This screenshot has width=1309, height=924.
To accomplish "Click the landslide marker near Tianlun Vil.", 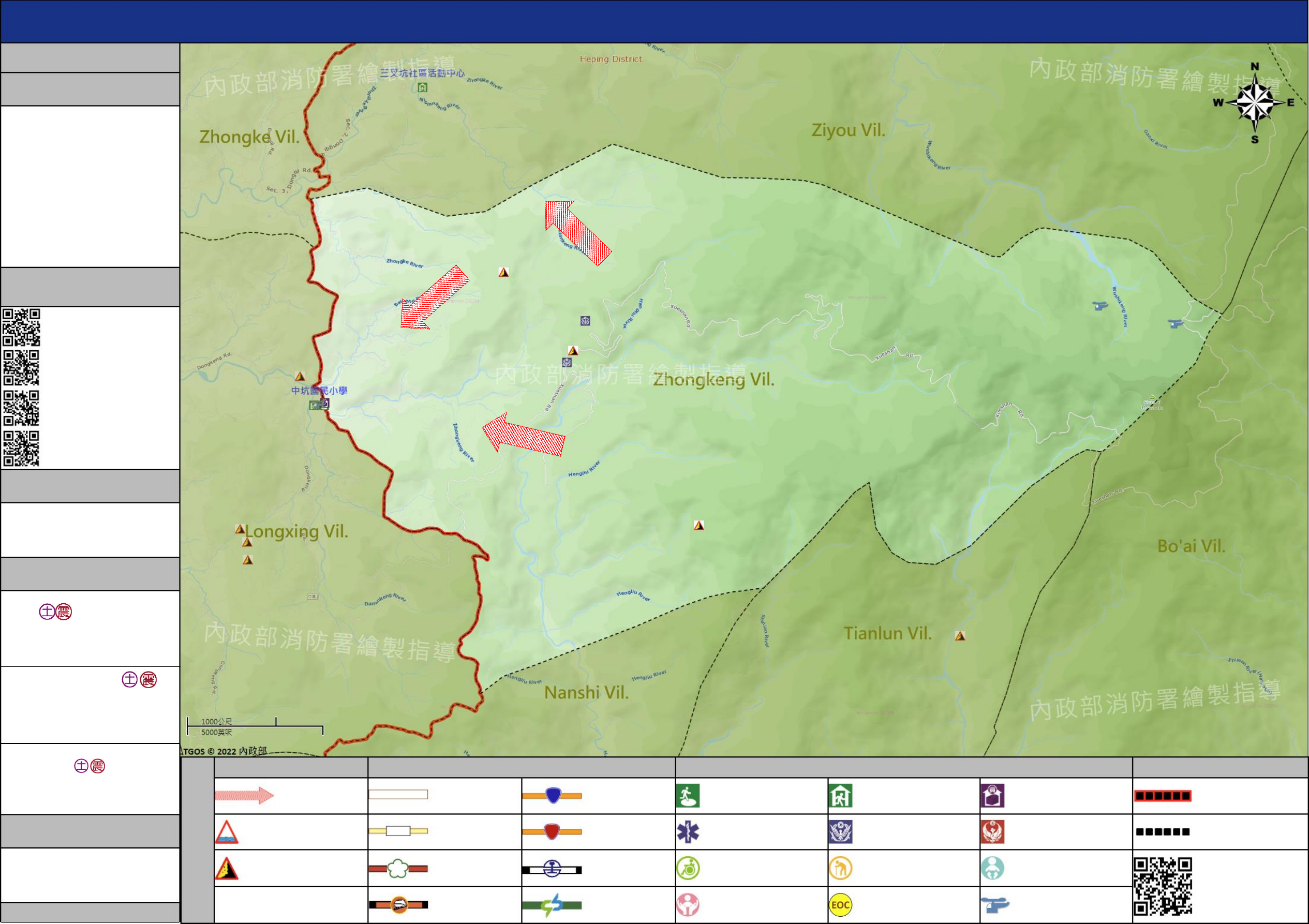I will 960,636.
